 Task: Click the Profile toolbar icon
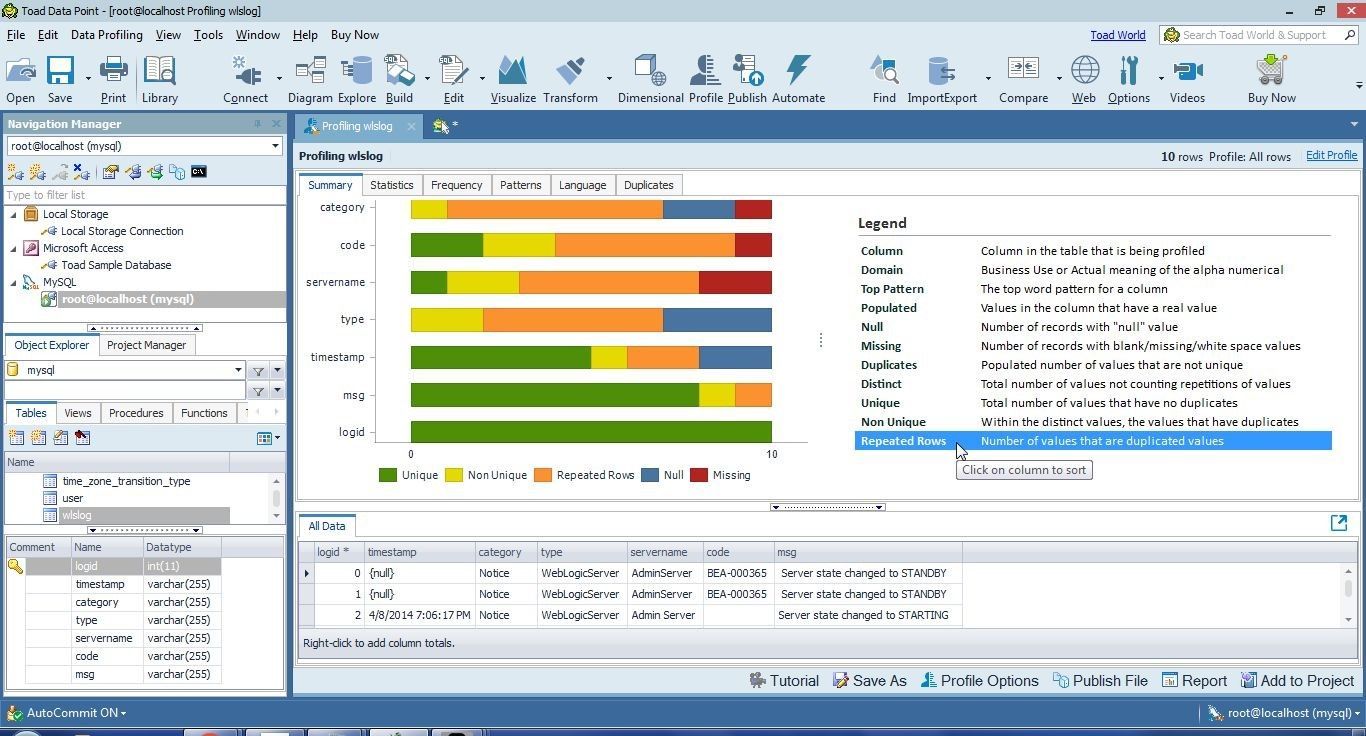point(705,71)
